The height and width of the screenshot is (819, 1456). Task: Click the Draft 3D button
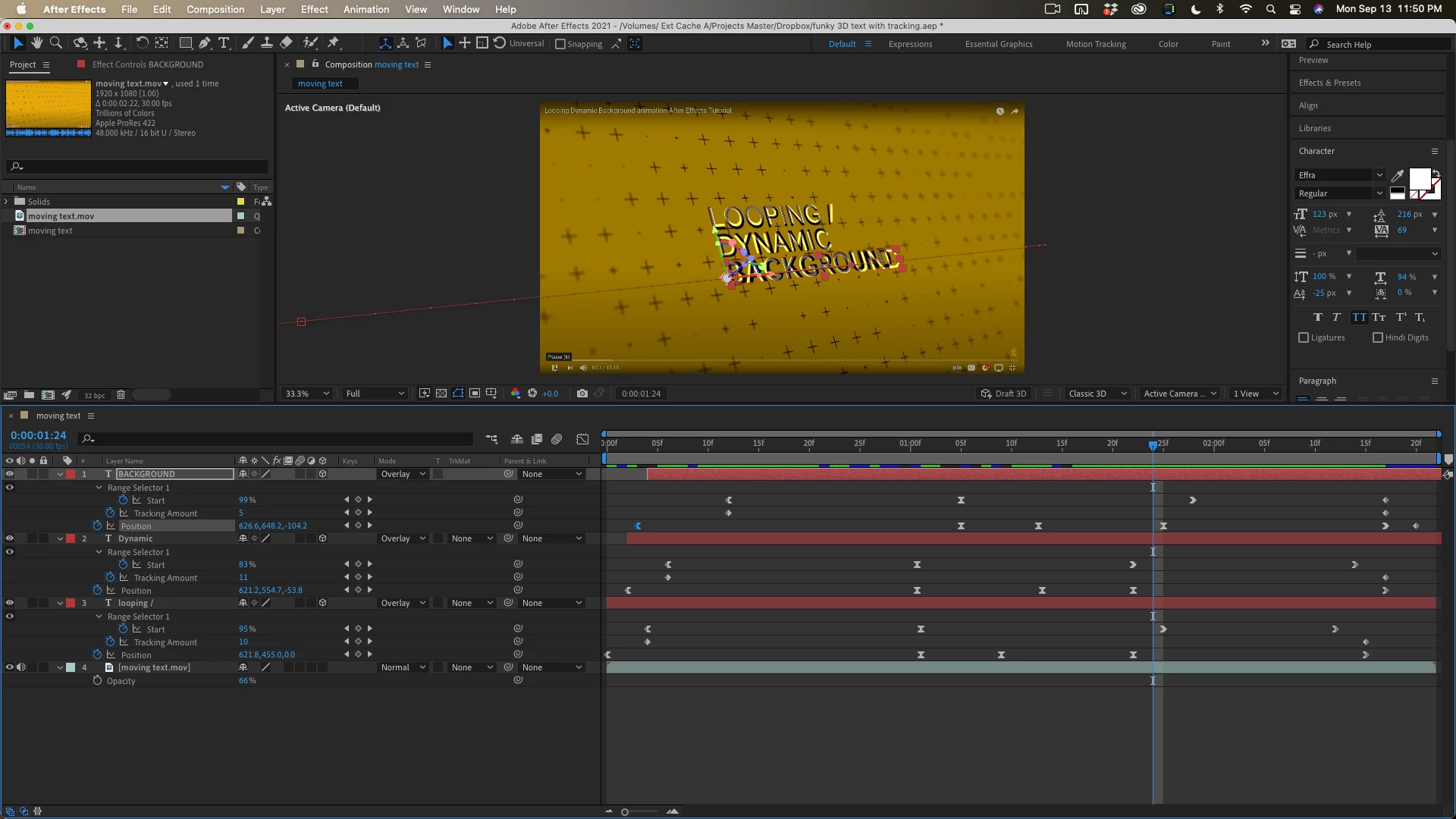click(1003, 394)
